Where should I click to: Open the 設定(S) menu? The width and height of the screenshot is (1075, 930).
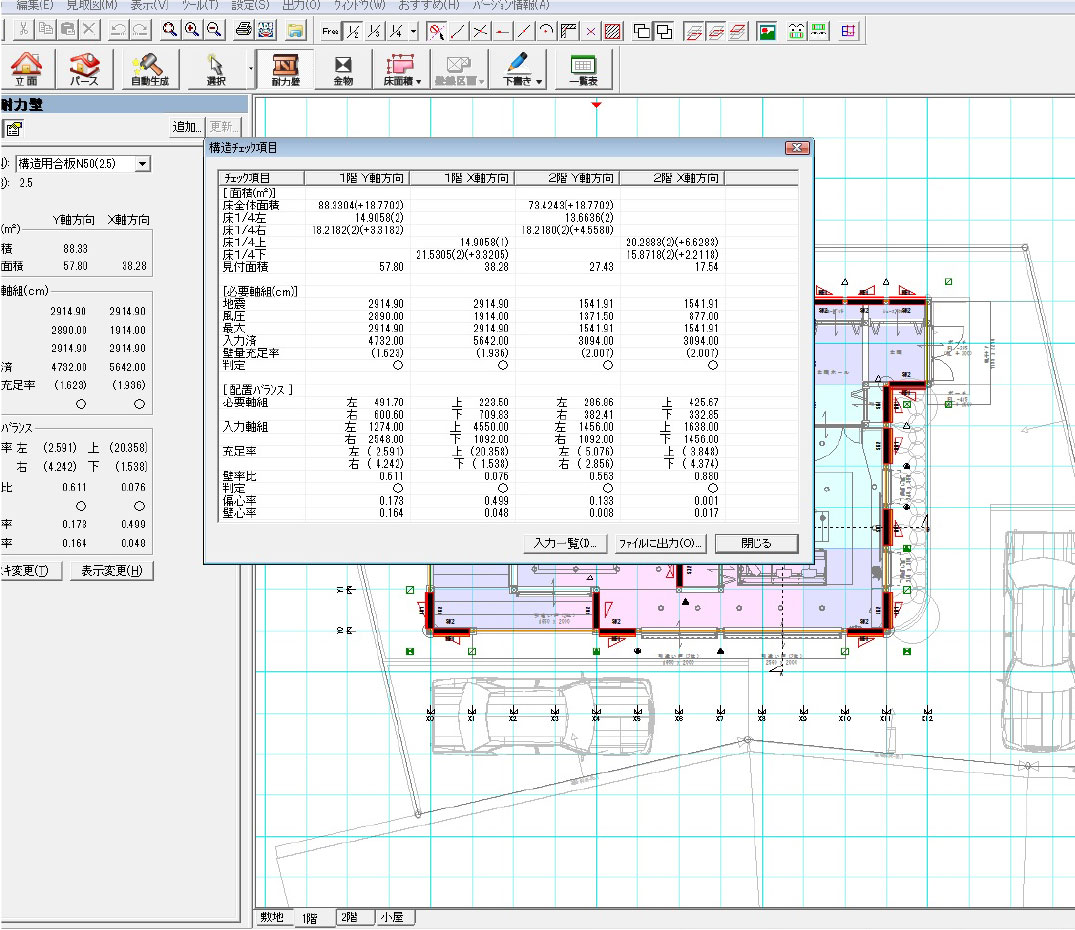[x=250, y=5]
